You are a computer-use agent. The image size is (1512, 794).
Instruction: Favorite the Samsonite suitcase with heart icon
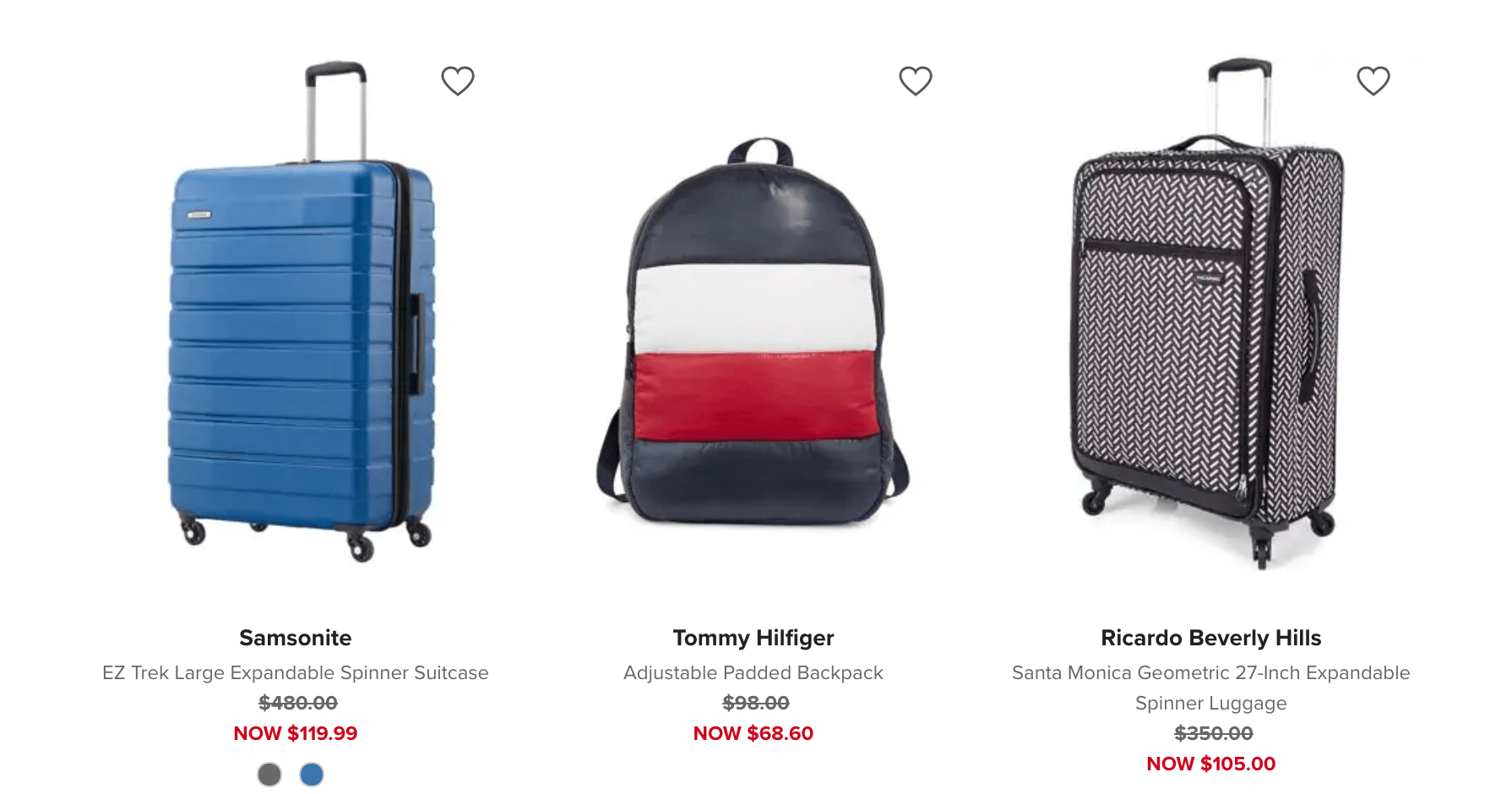[x=458, y=81]
